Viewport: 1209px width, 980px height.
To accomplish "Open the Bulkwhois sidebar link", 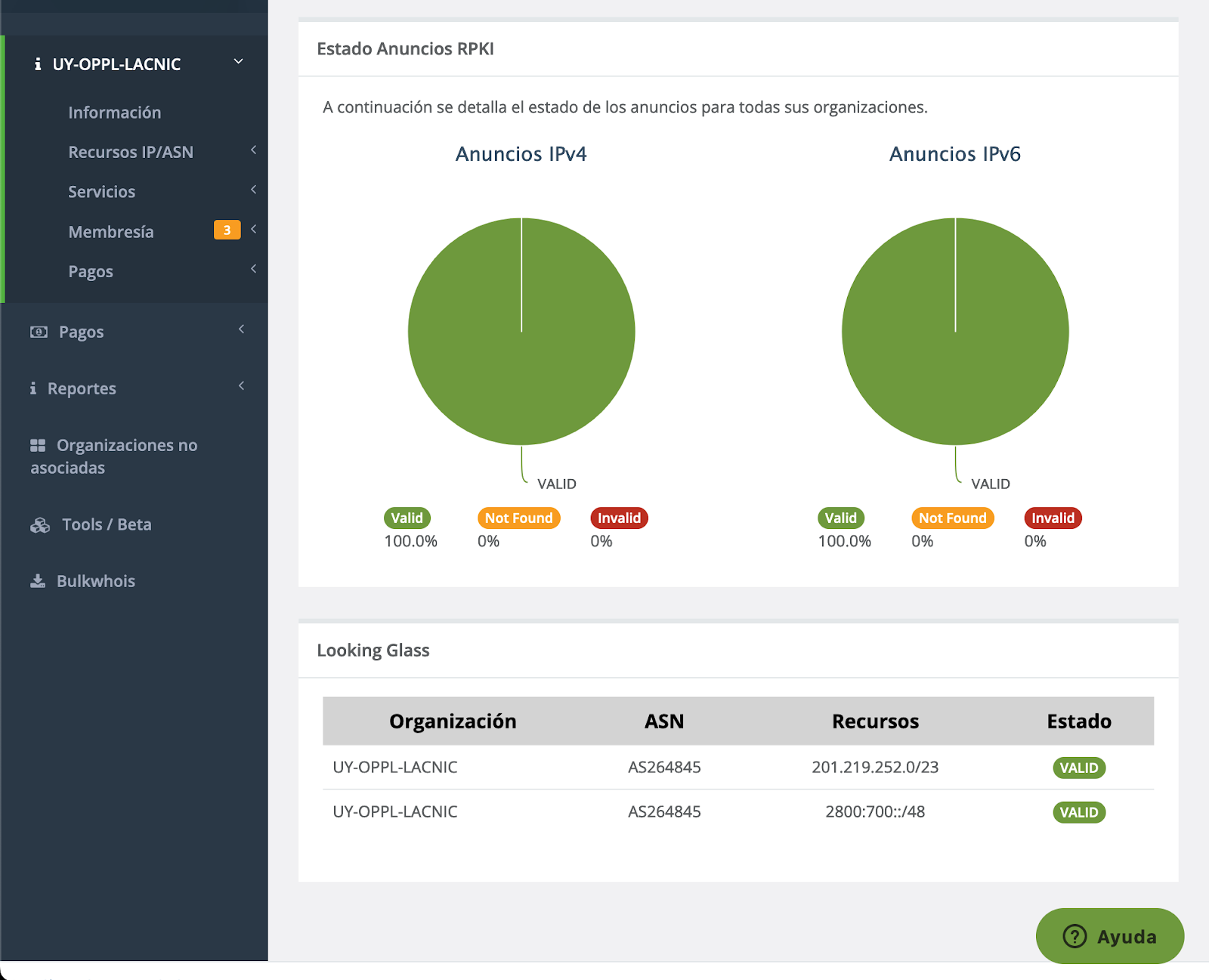I will pos(96,581).
